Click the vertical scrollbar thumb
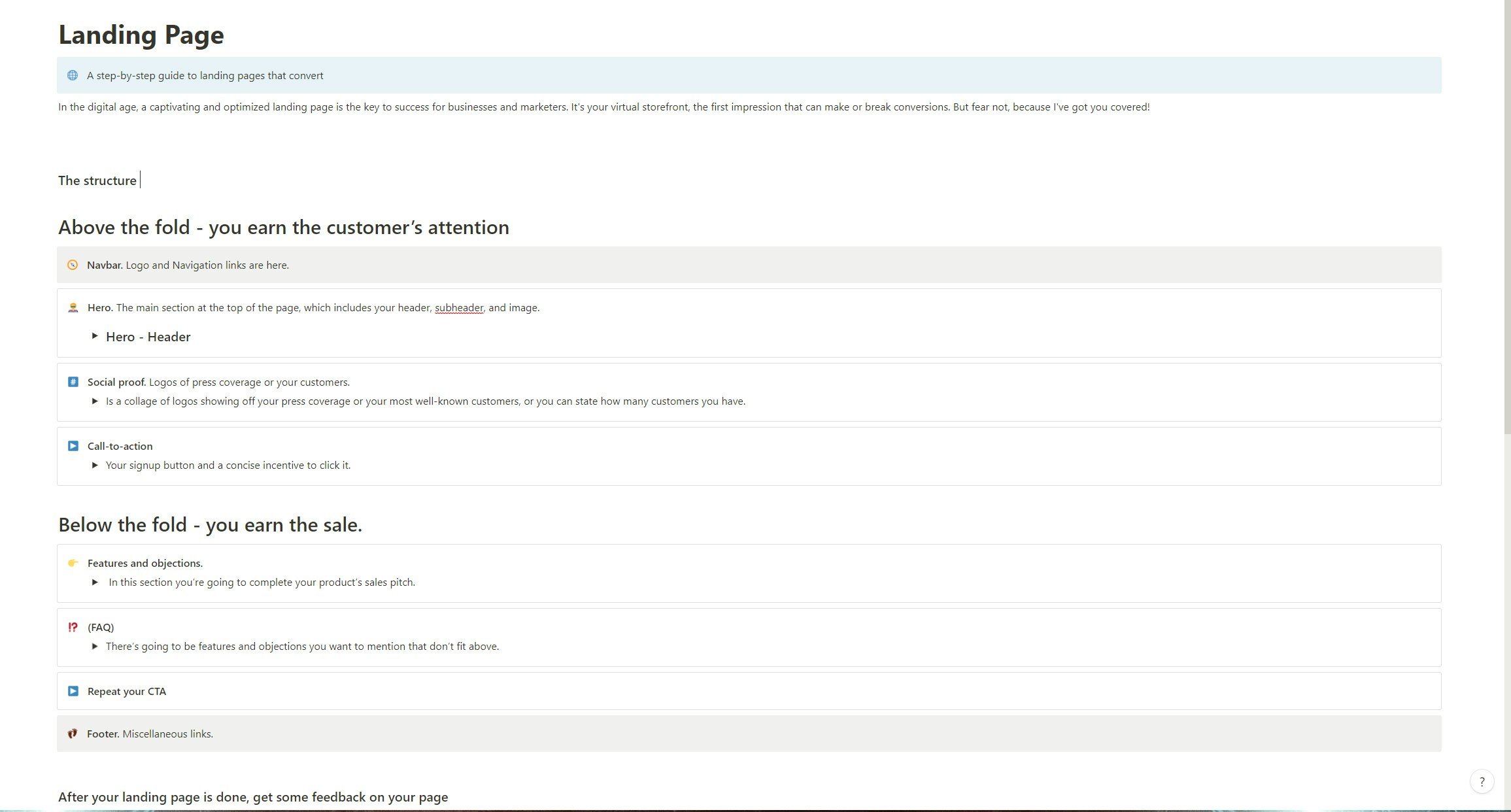 [1507, 216]
